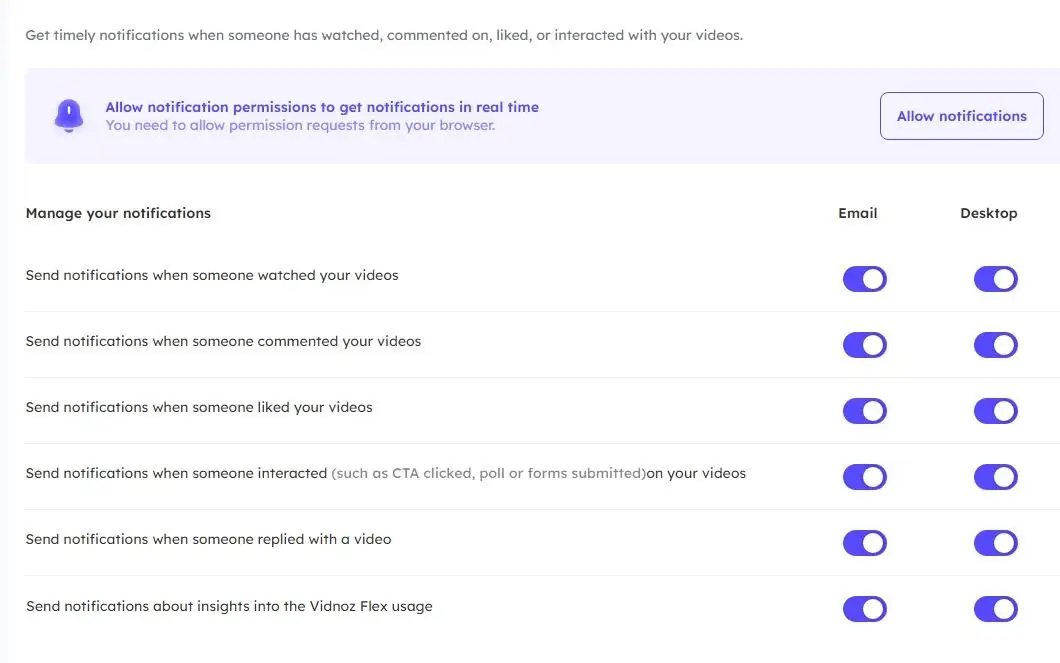Switch off email notifications for video interactions
The height and width of the screenshot is (663, 1060).
point(864,477)
